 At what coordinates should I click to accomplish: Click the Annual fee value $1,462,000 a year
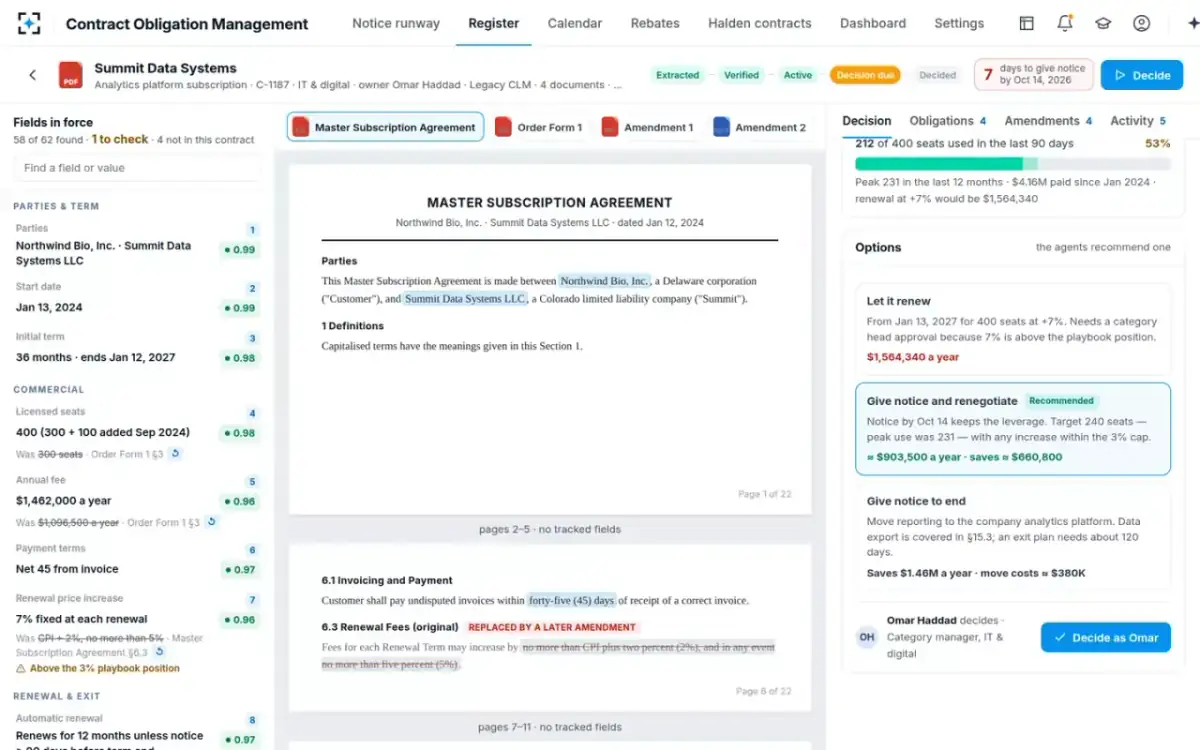tap(64, 501)
